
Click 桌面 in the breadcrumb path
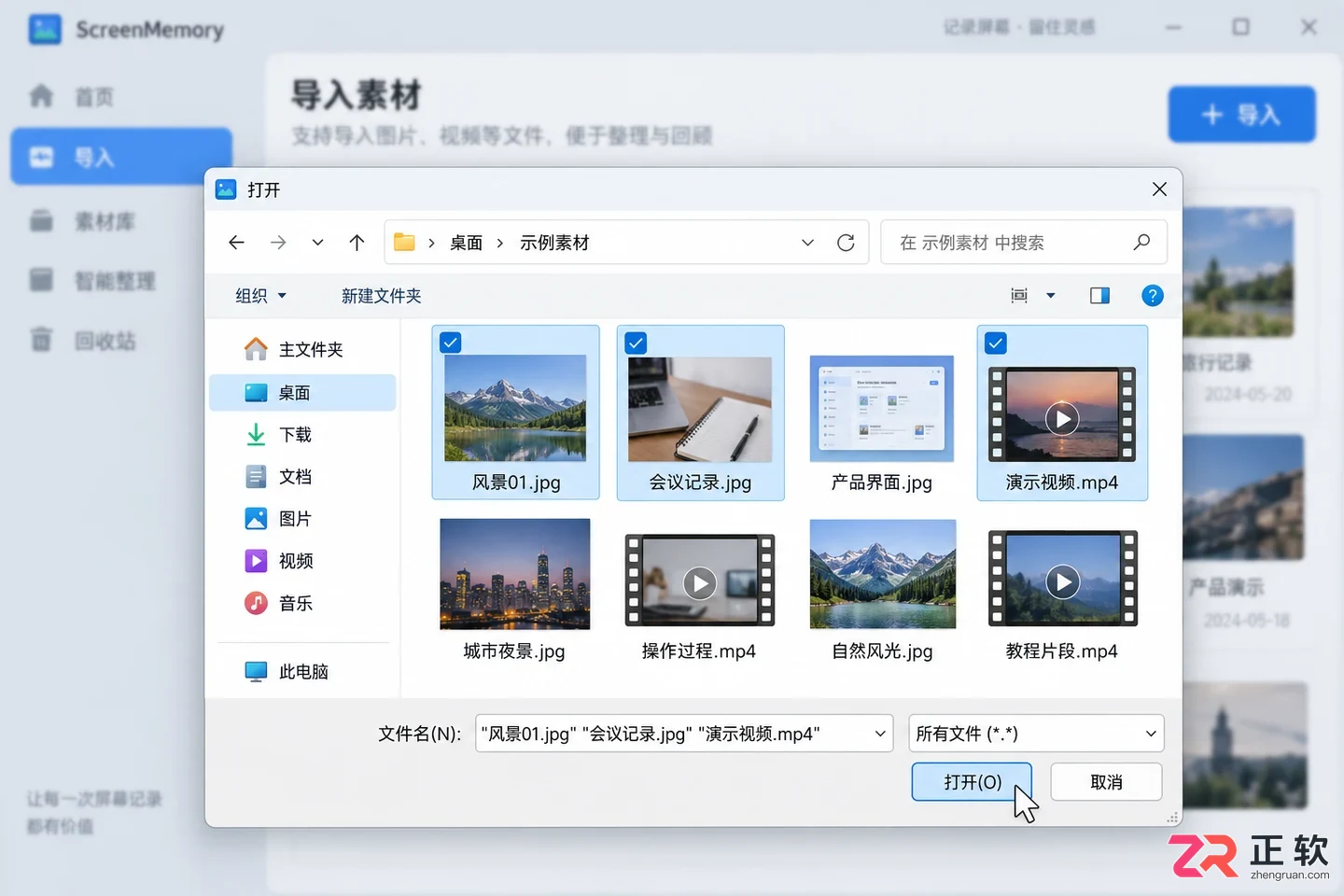click(x=467, y=243)
